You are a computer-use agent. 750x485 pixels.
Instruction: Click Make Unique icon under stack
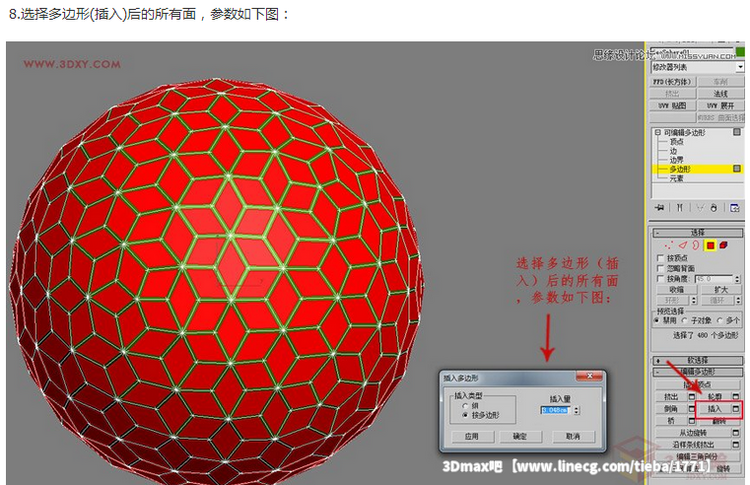coord(700,208)
